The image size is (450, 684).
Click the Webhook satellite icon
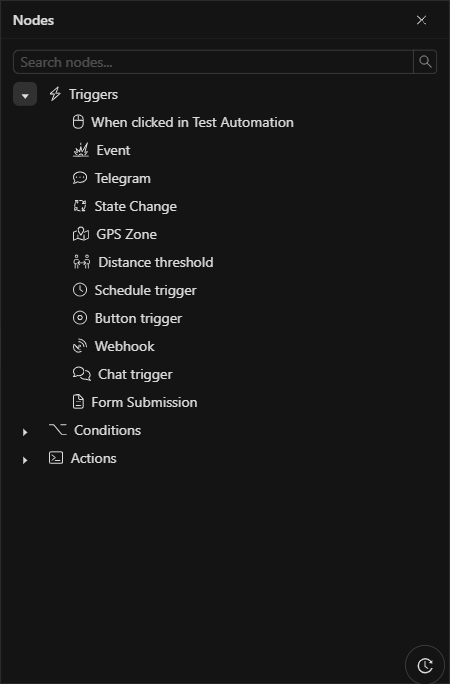pyautogui.click(x=80, y=346)
